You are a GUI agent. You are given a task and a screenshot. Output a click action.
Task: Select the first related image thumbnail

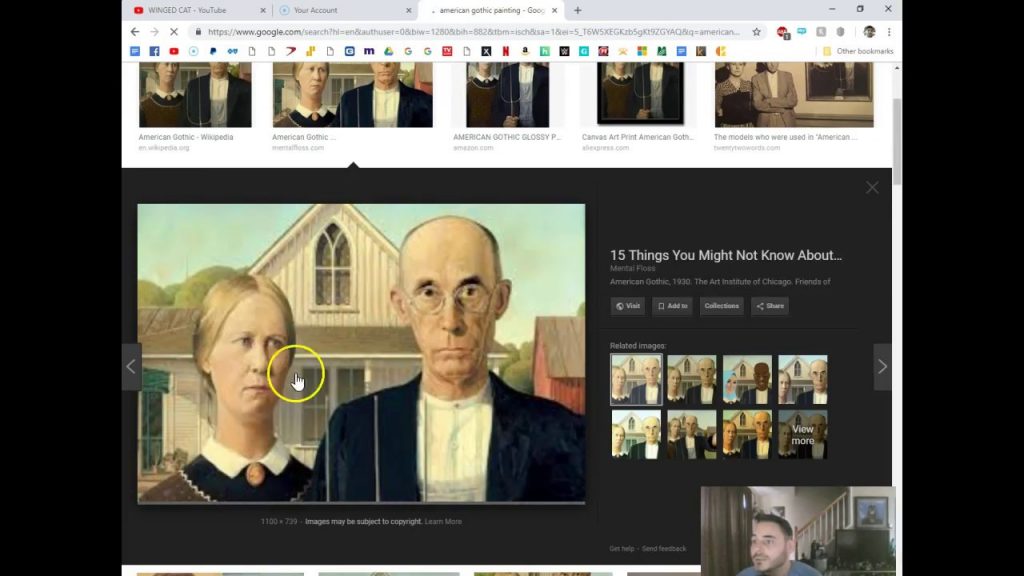point(636,379)
